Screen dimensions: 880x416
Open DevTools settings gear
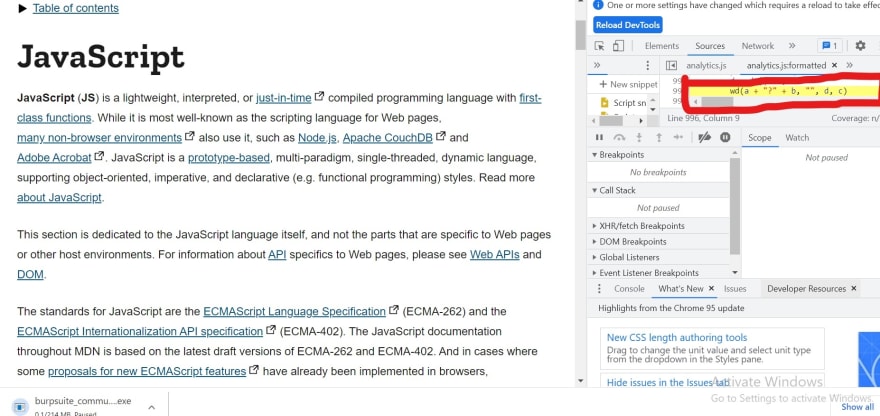(860, 46)
